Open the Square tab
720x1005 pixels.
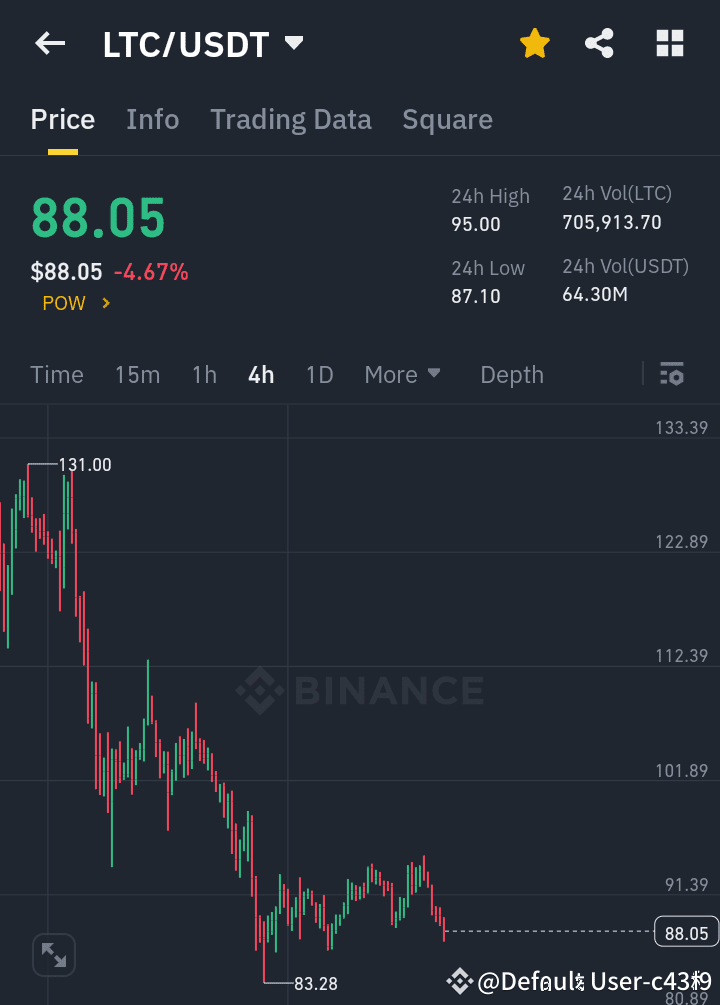coord(447,119)
